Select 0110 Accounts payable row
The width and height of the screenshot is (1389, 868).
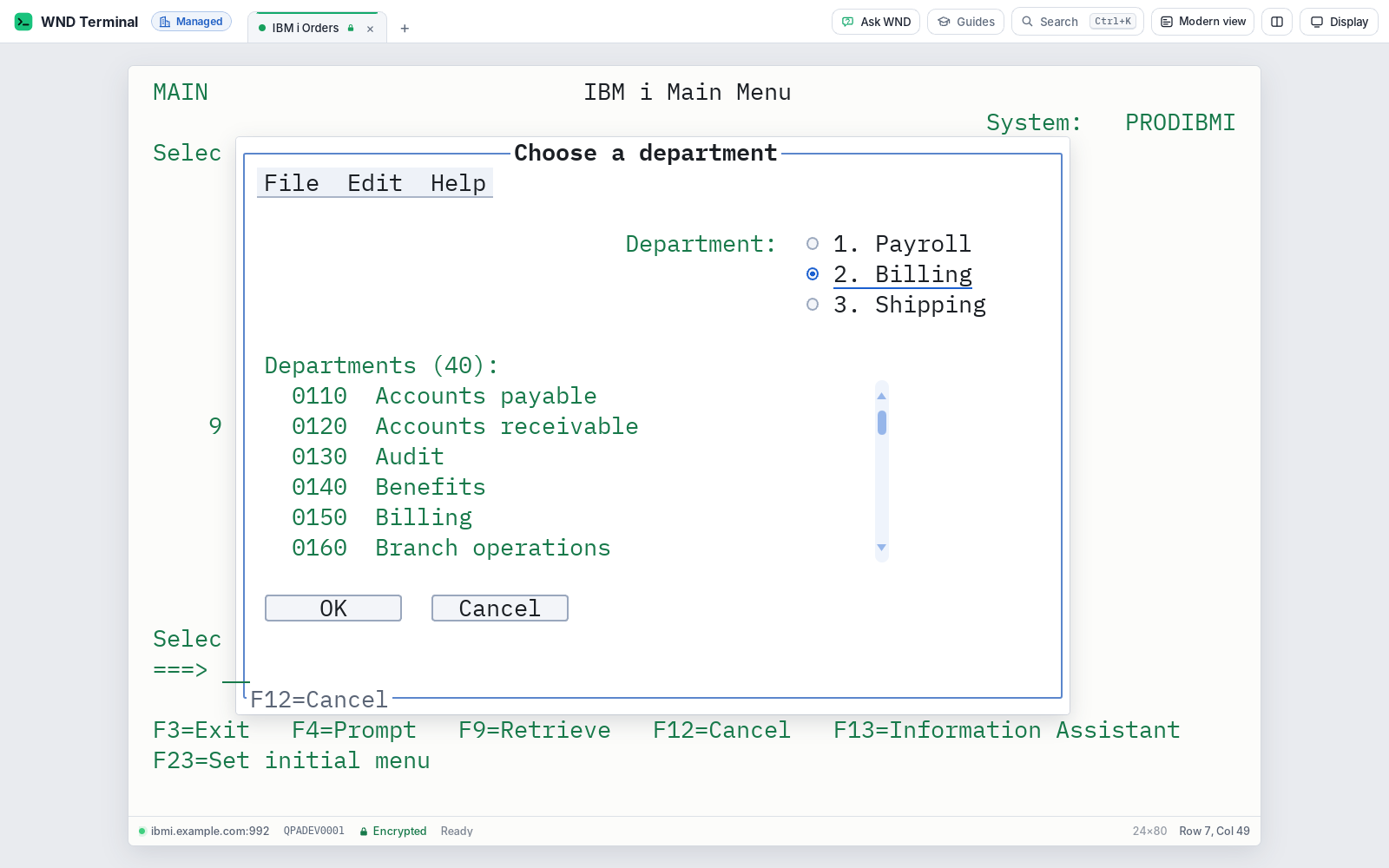coord(444,396)
